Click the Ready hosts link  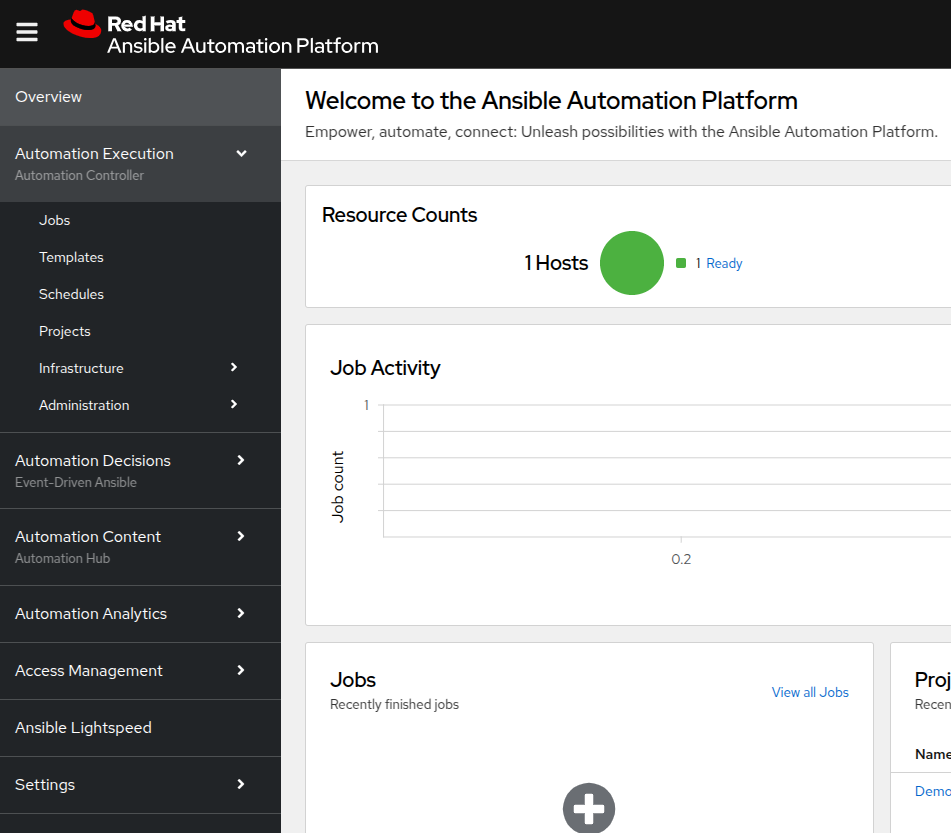[x=724, y=263]
